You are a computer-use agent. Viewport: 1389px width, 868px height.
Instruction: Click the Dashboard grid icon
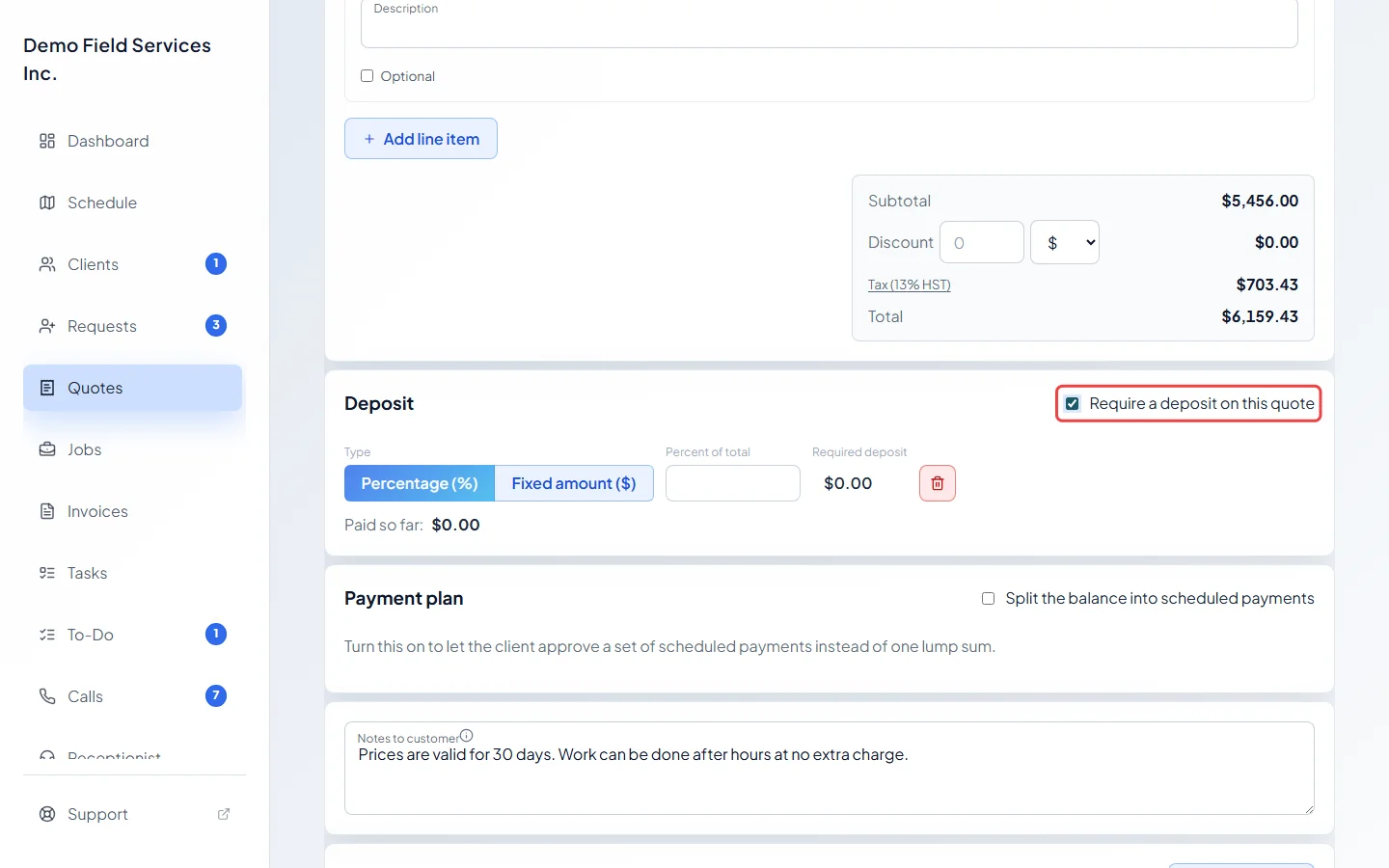[x=47, y=141]
